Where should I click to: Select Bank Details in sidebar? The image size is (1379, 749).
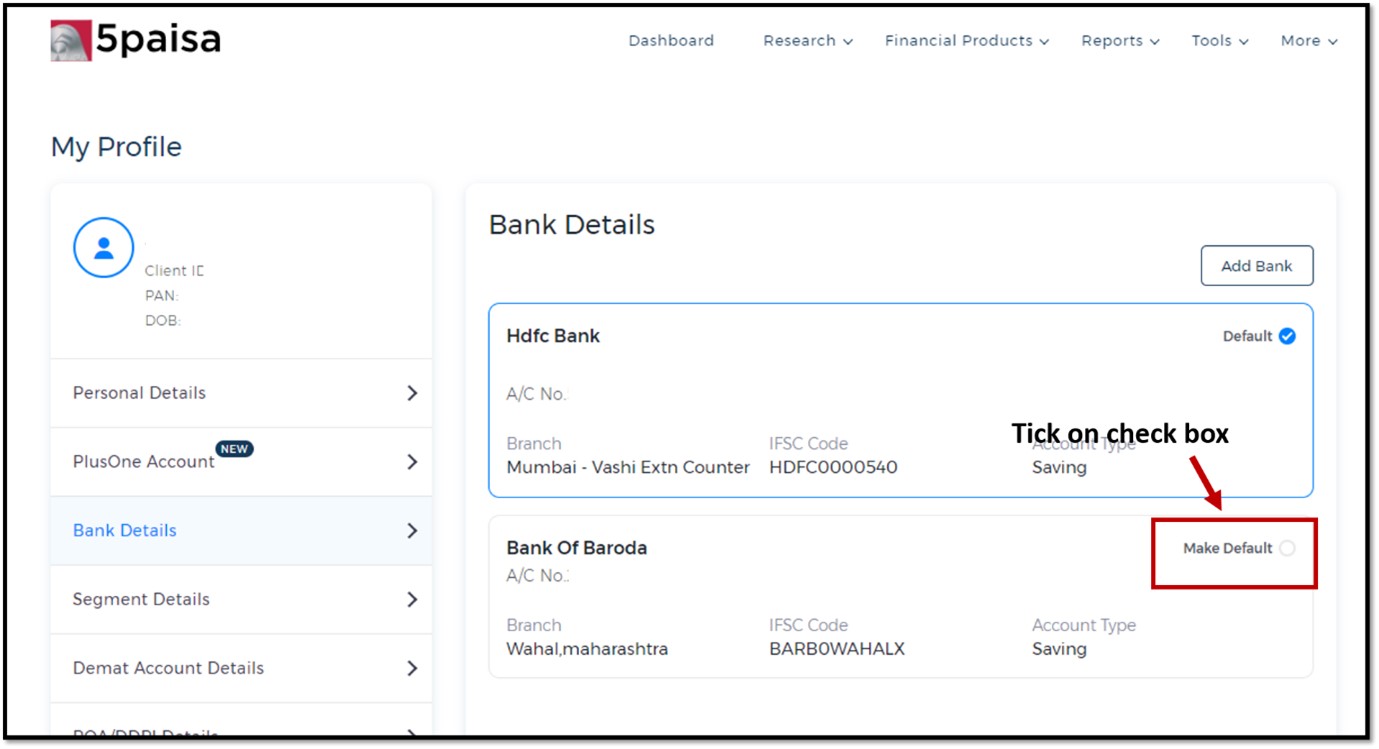click(x=241, y=531)
